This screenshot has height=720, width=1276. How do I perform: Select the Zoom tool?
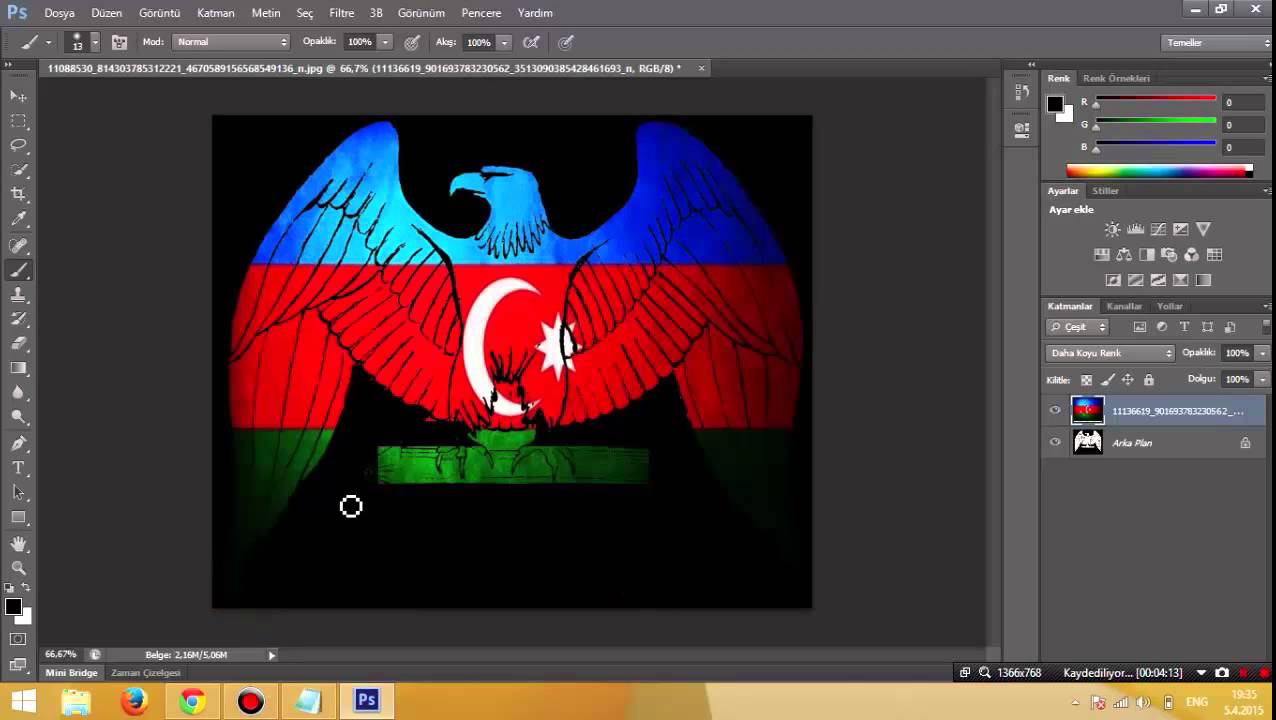coord(18,568)
